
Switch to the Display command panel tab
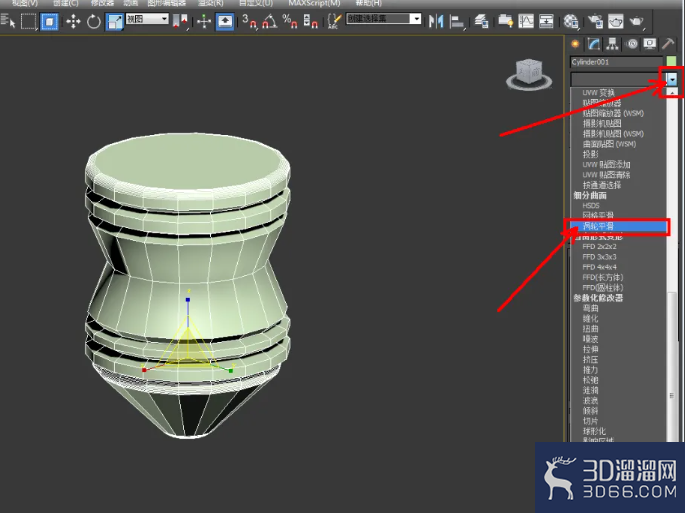tap(650, 44)
